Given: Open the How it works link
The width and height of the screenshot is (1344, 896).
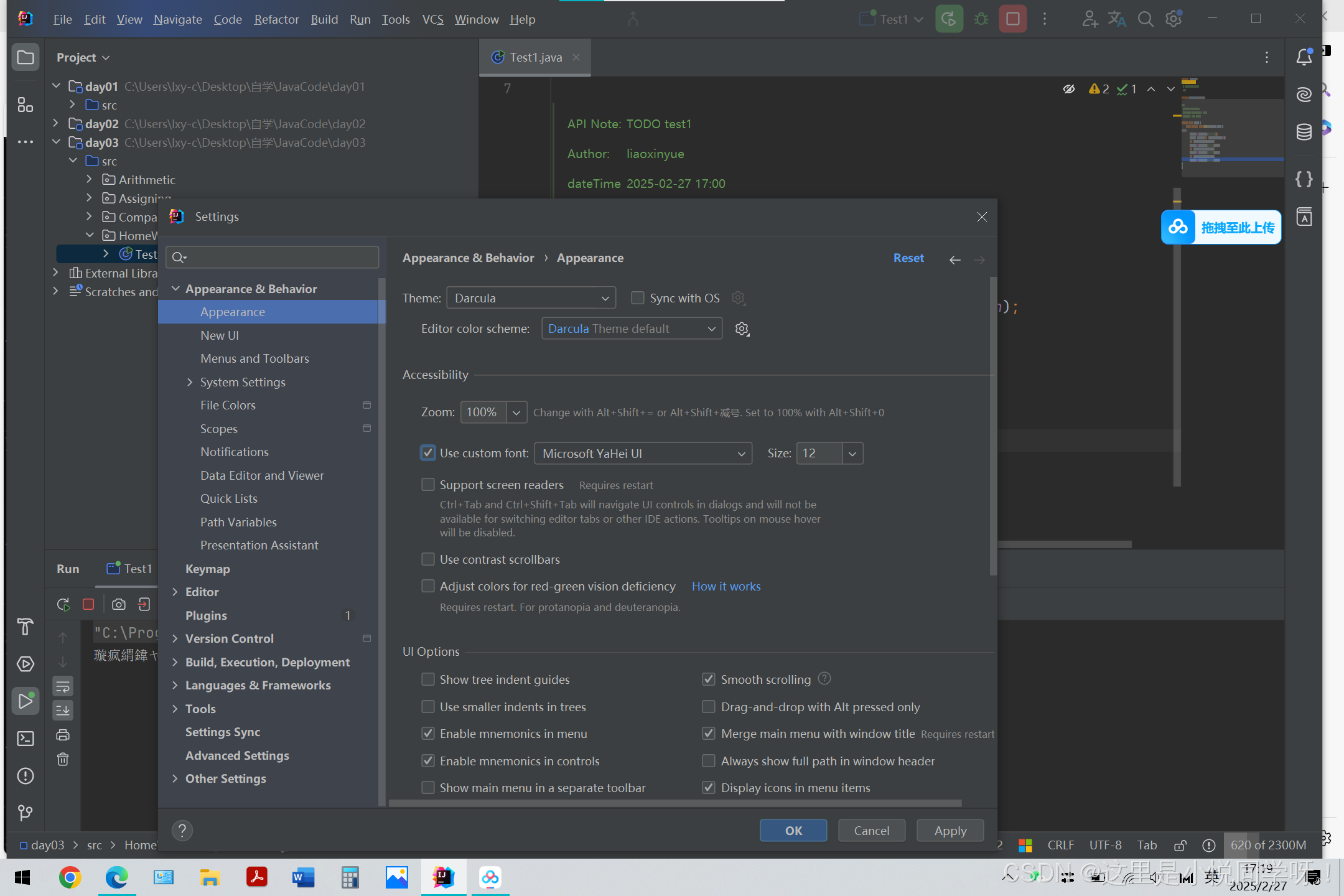Looking at the screenshot, I should click(726, 586).
